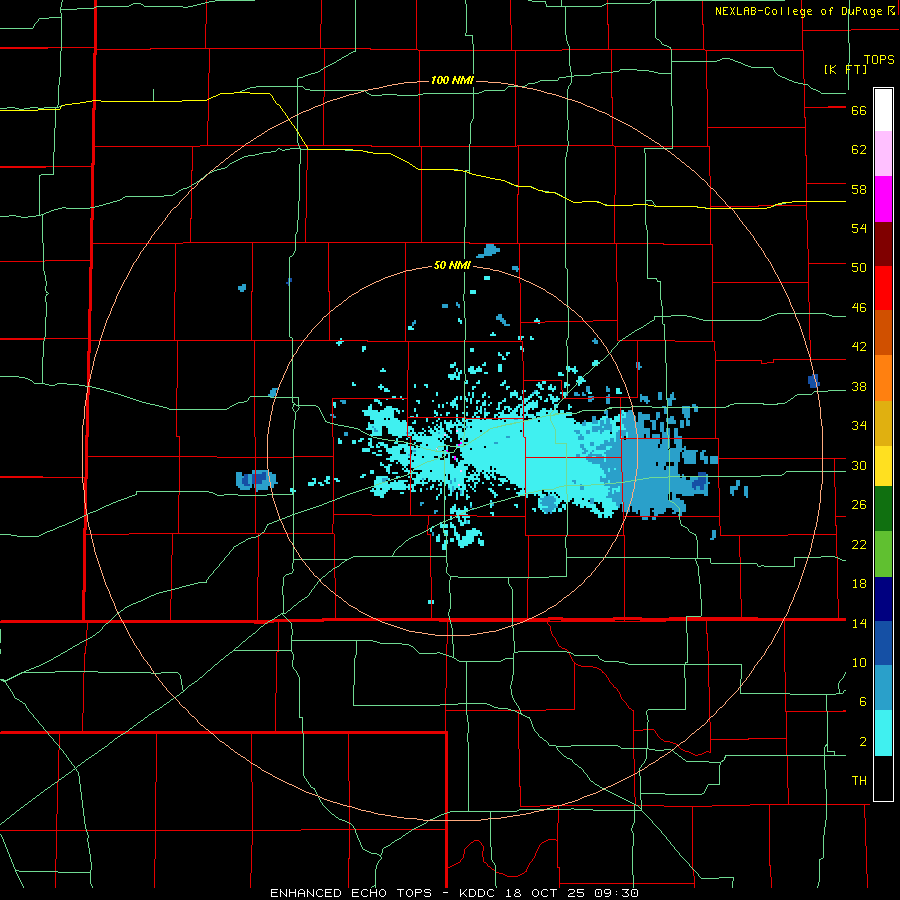
Task: Click the TH legend label
Action: [x=859, y=781]
